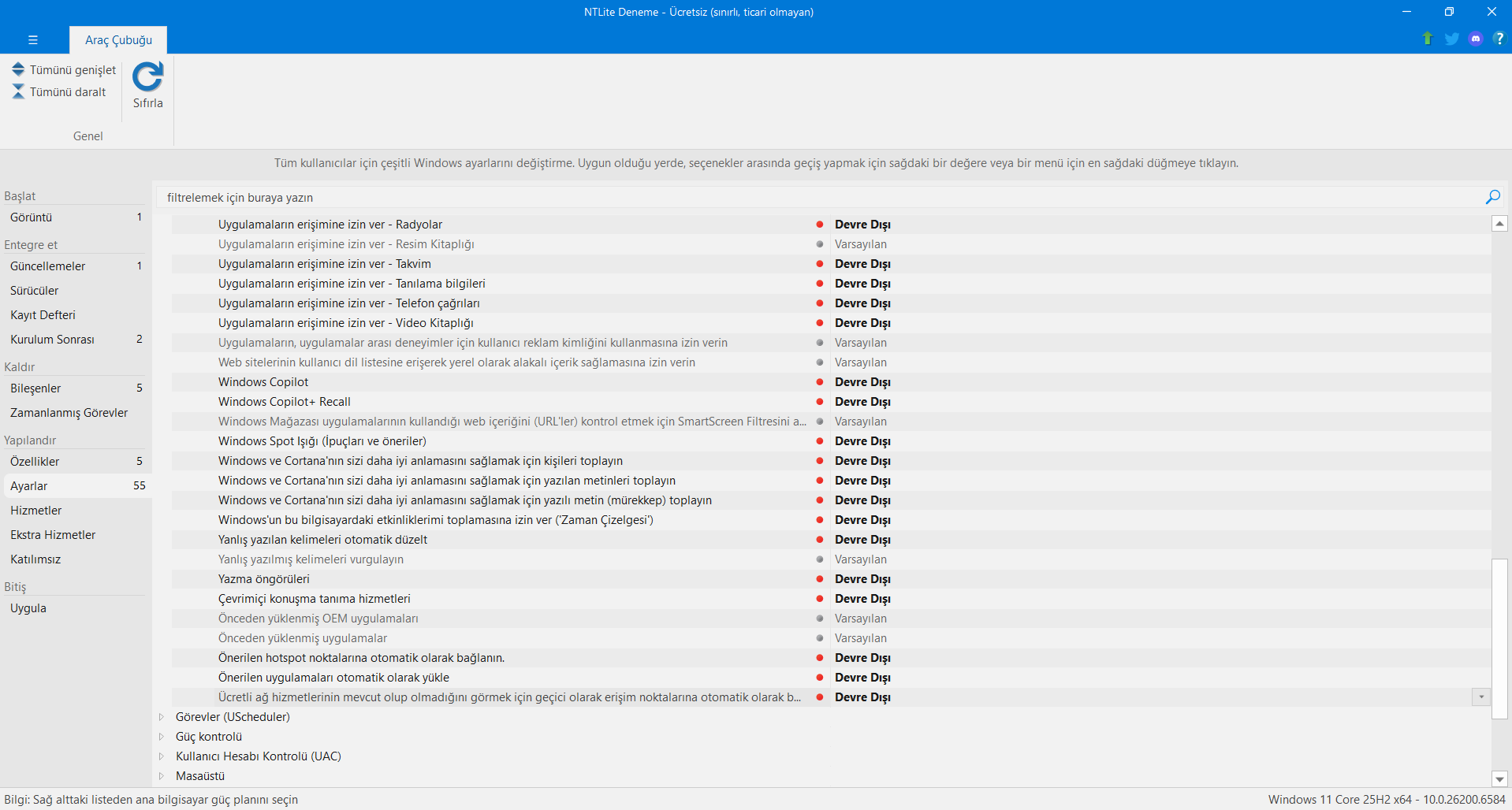Open Kayıt Defteri sidebar page
This screenshot has height=810, width=1512.
pos(76,315)
